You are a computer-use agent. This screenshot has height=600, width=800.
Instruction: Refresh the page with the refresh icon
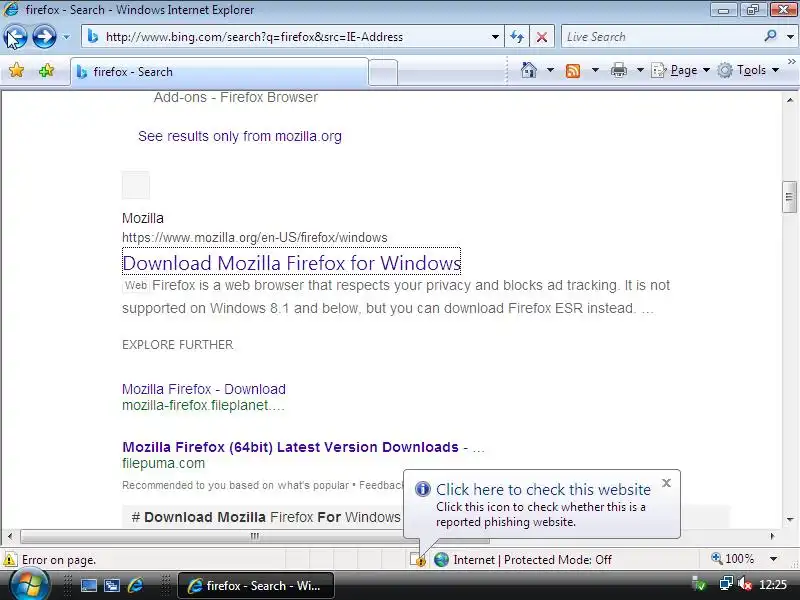click(517, 37)
